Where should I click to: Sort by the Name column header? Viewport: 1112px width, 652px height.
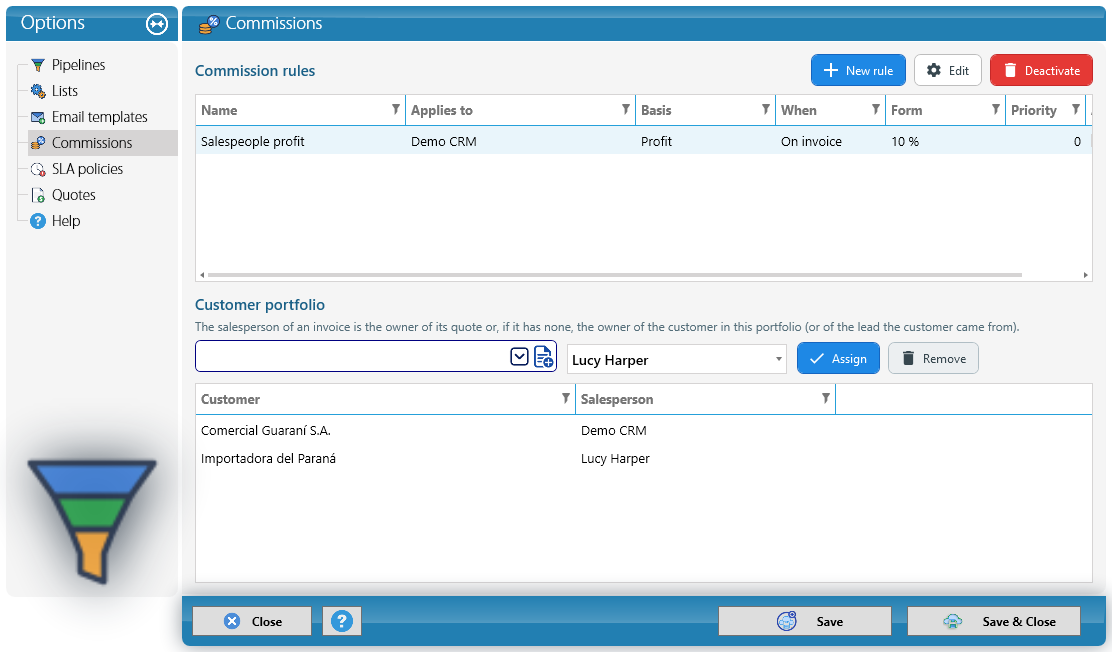click(x=219, y=110)
